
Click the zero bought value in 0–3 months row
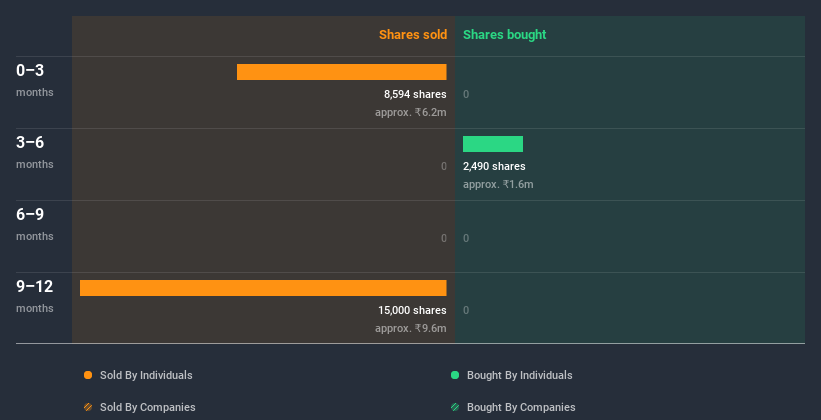tap(466, 94)
